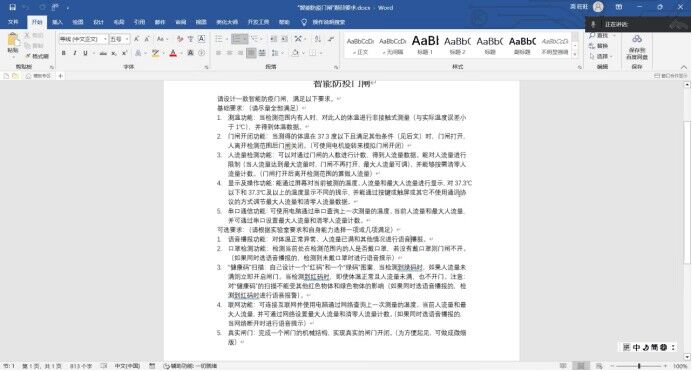The height and width of the screenshot is (371, 692).
Task: Expand the styles gallery more arrow
Action: pyautogui.click(x=575, y=54)
